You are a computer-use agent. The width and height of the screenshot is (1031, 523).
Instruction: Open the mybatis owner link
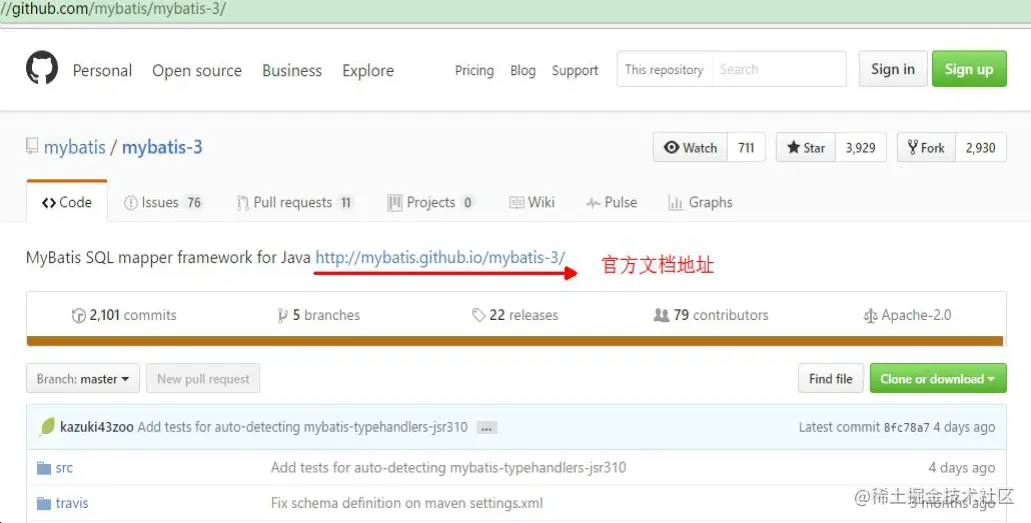point(74,147)
